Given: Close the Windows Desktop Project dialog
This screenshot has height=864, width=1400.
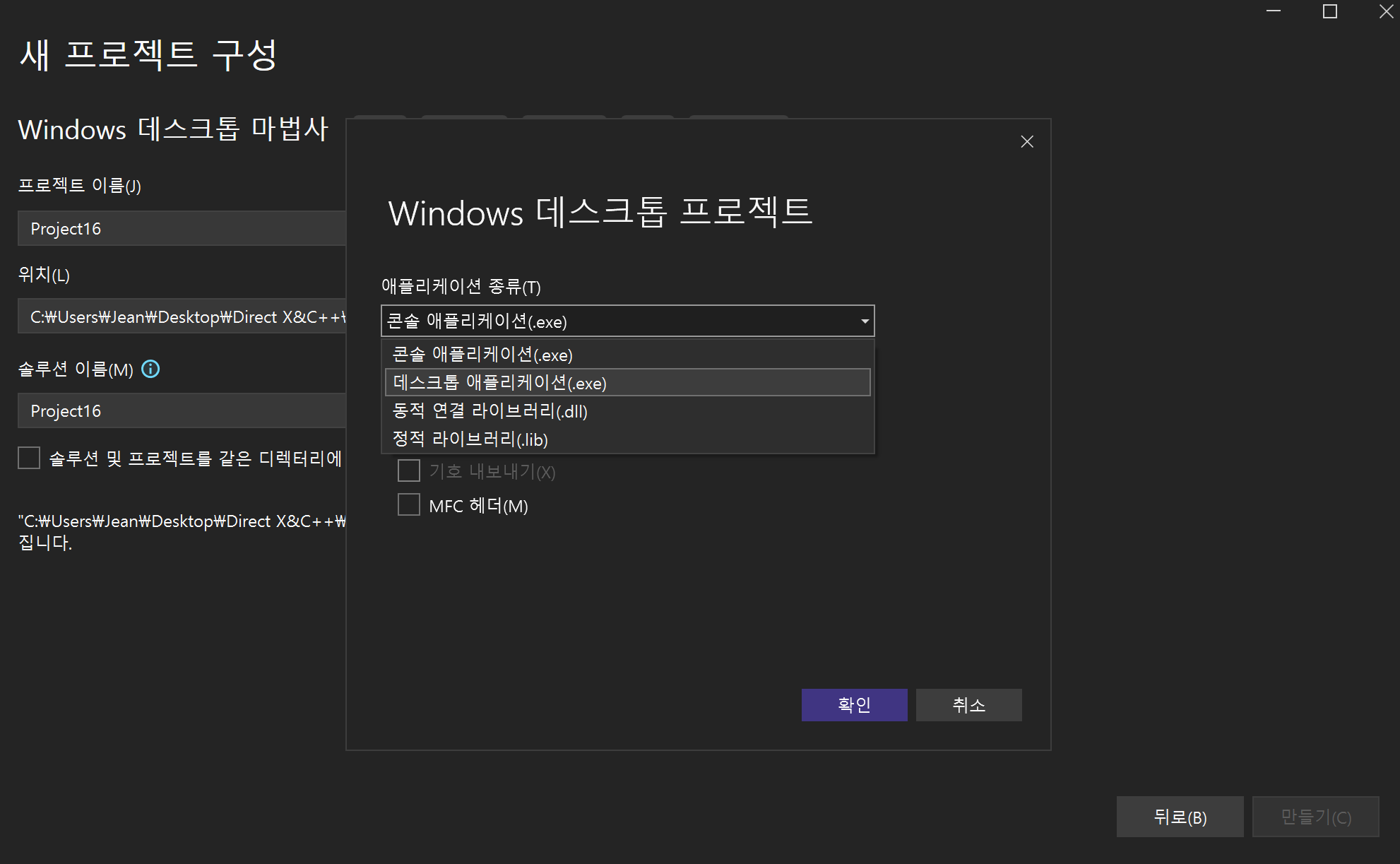Looking at the screenshot, I should 1027,142.
